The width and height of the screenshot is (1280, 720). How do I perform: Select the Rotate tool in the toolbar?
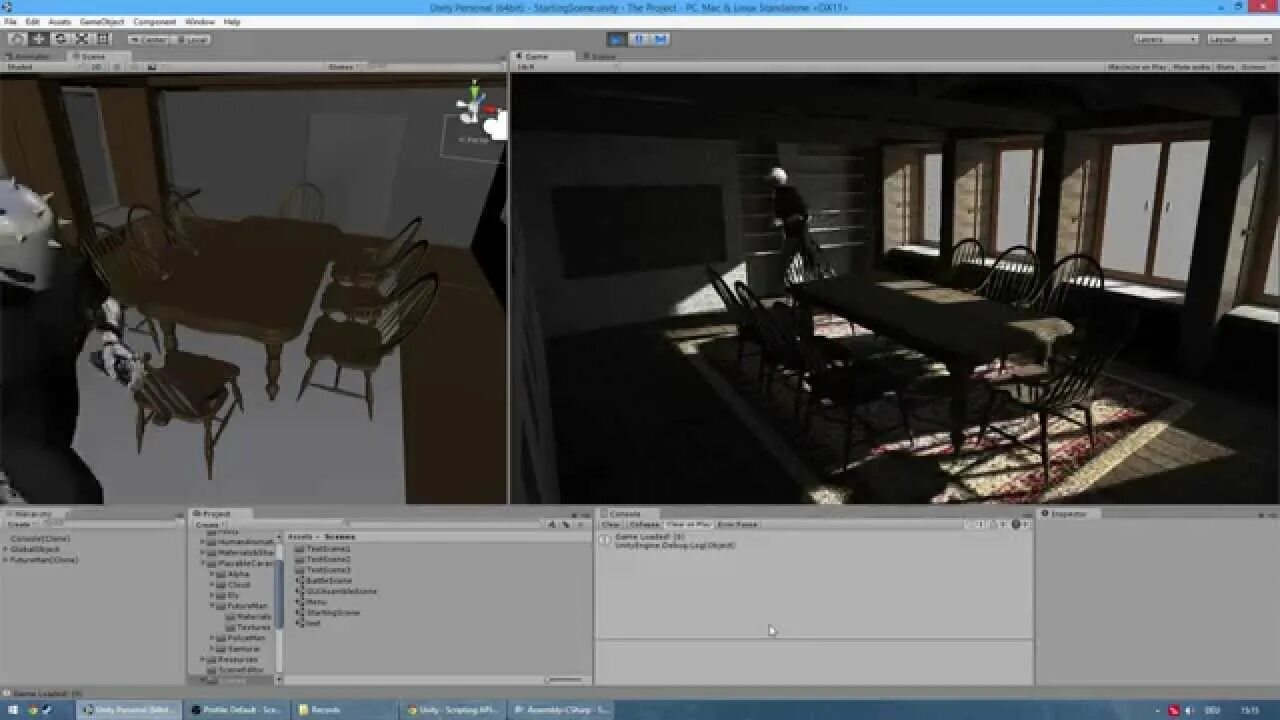click(x=60, y=39)
